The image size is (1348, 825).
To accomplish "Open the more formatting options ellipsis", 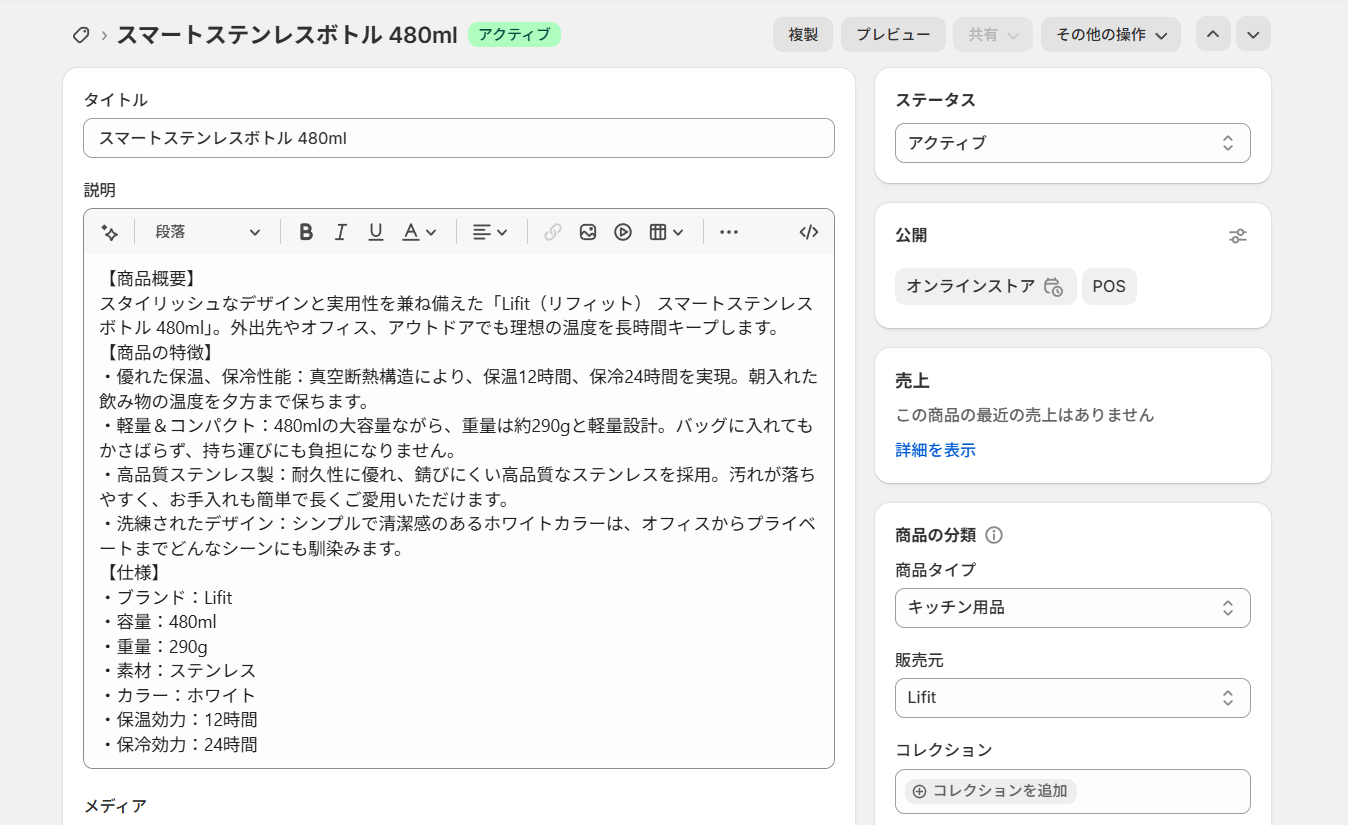I will coord(729,232).
